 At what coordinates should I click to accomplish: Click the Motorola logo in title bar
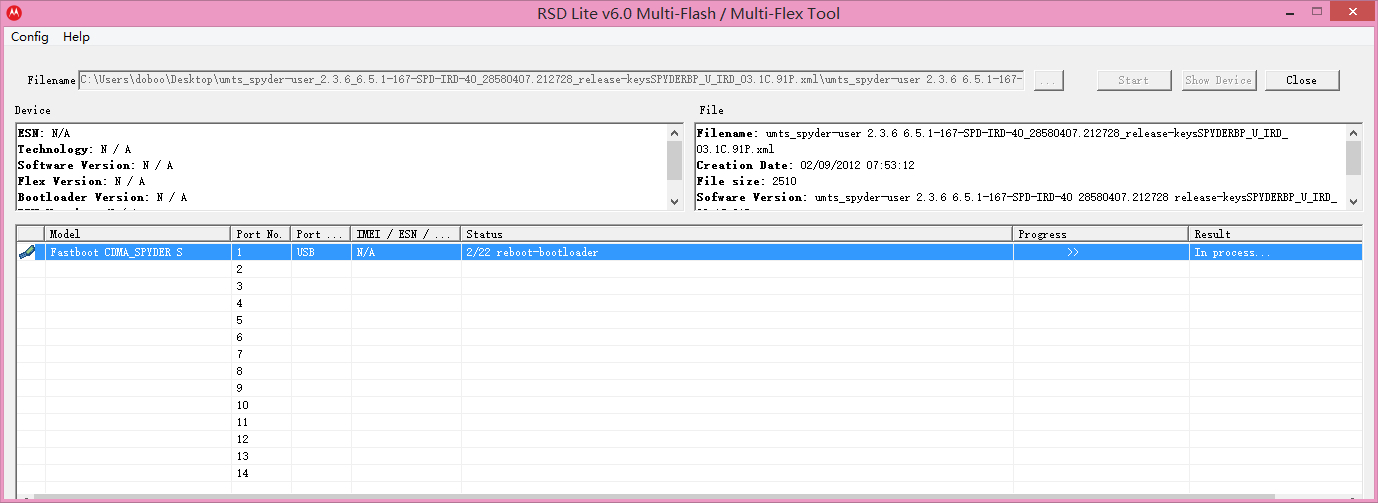[x=13, y=12]
